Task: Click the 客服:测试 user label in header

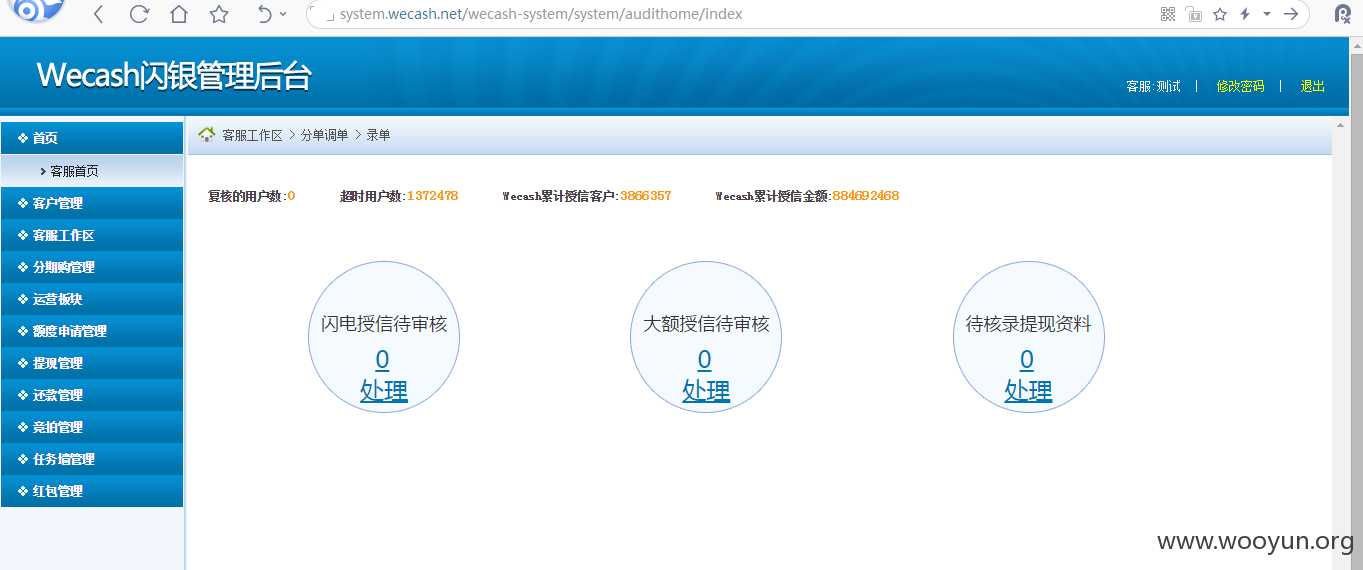Action: tap(1153, 86)
